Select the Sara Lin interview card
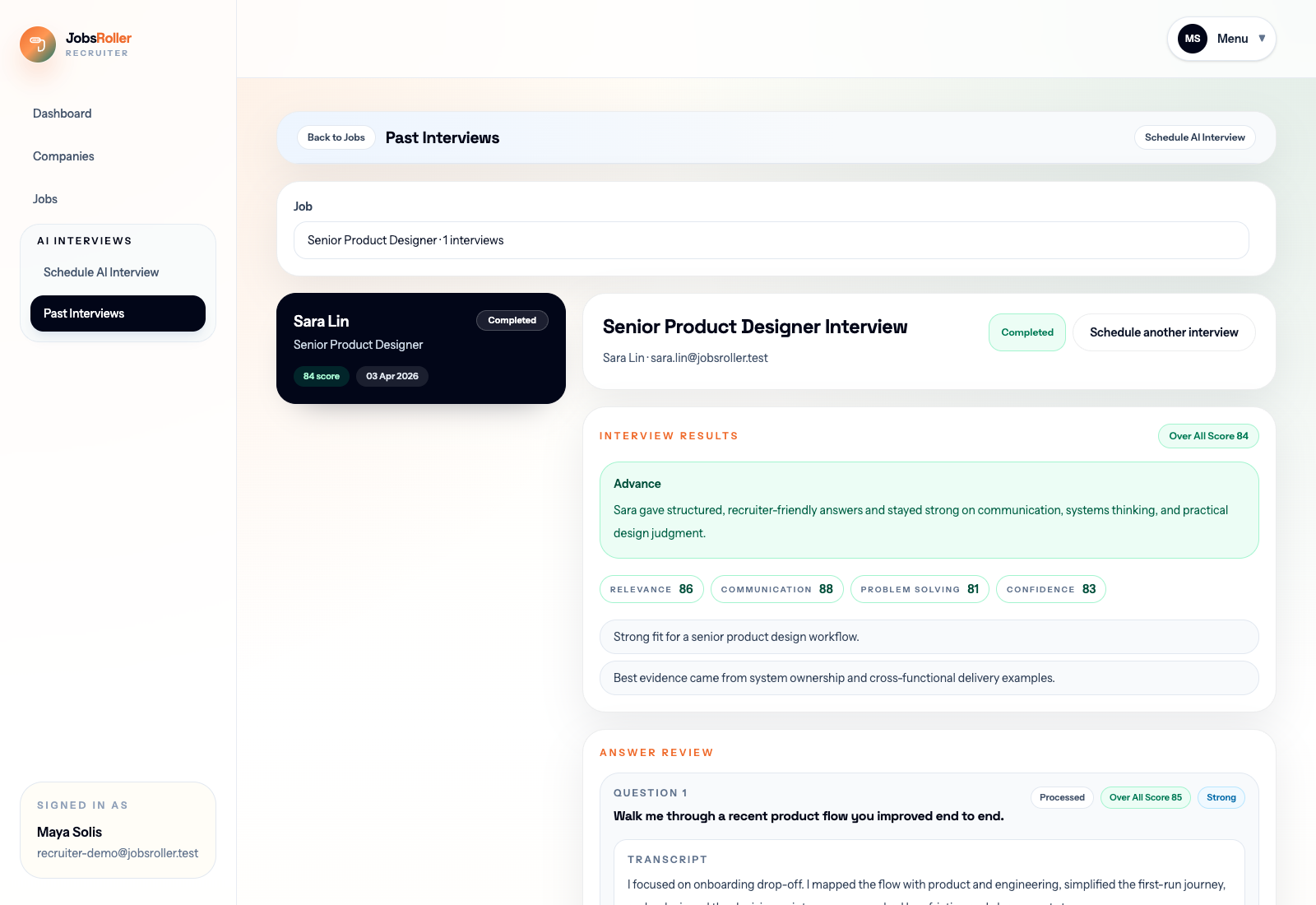This screenshot has height=905, width=1316. (421, 349)
